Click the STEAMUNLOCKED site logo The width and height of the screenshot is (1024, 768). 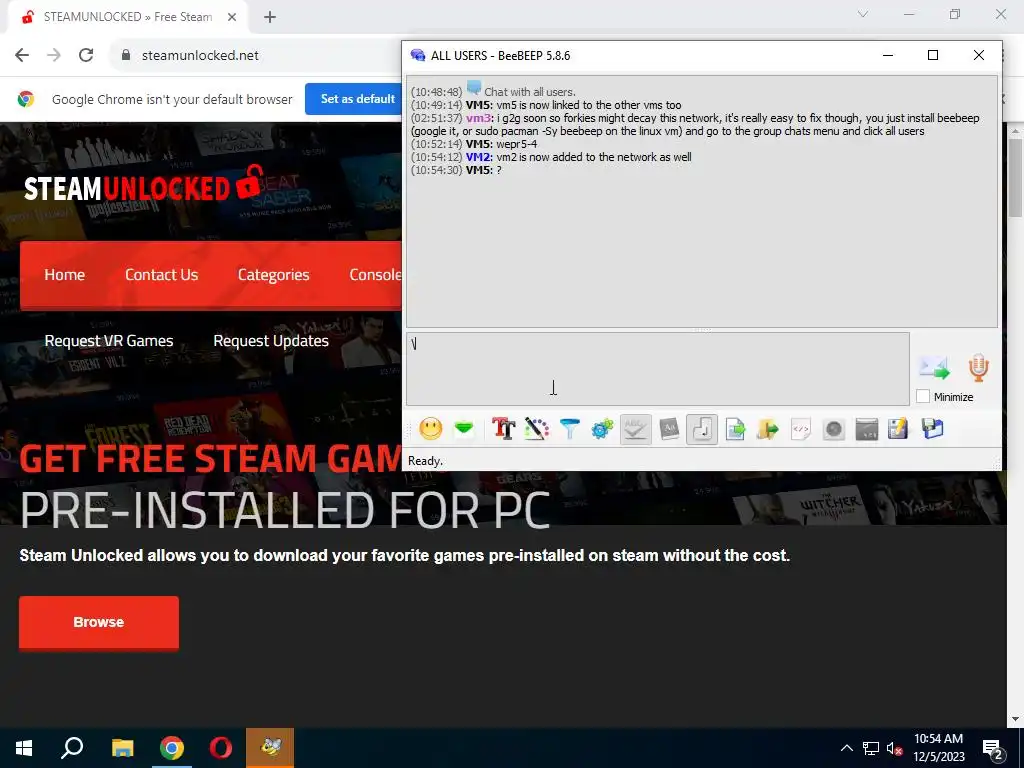click(x=142, y=185)
